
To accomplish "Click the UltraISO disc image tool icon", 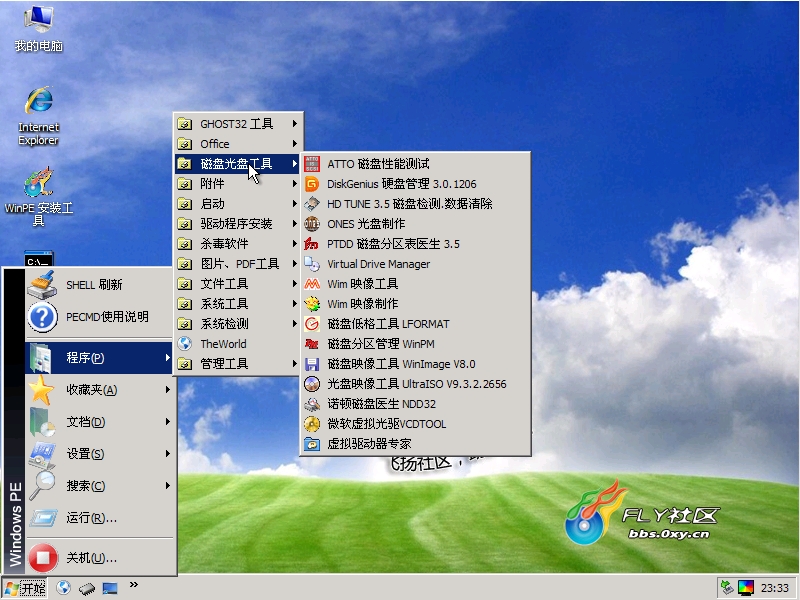I will pyautogui.click(x=312, y=384).
